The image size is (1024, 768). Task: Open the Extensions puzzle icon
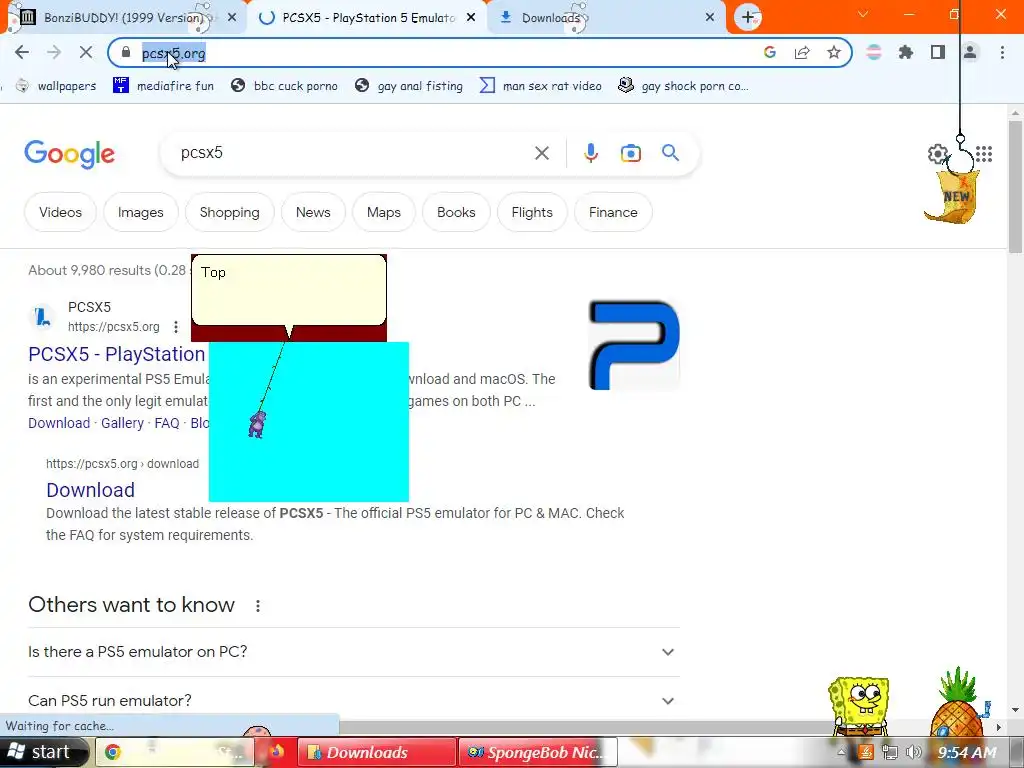tap(906, 52)
